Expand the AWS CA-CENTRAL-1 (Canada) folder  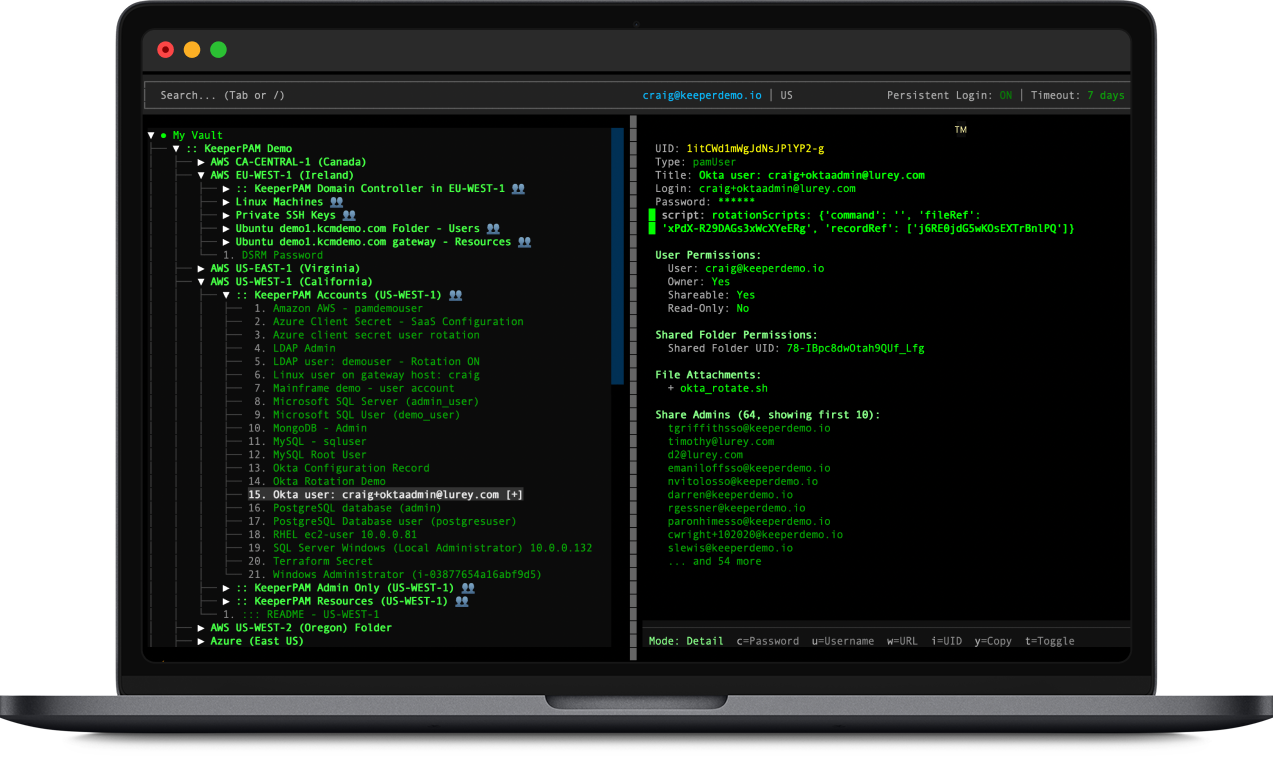[201, 162]
